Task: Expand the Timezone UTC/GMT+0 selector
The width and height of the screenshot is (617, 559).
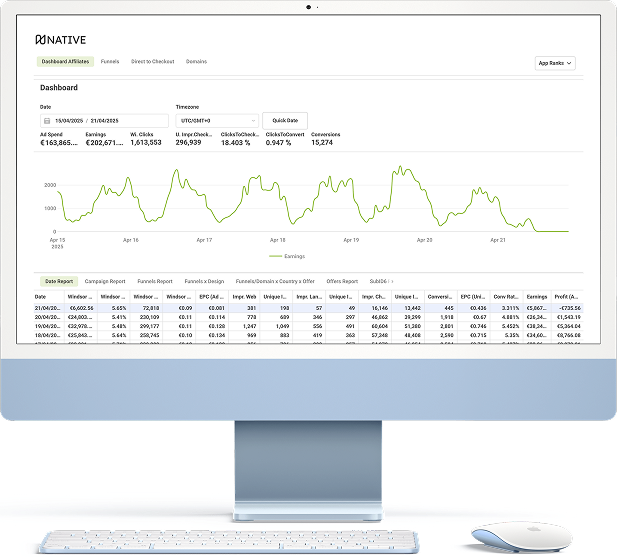Action: click(216, 120)
